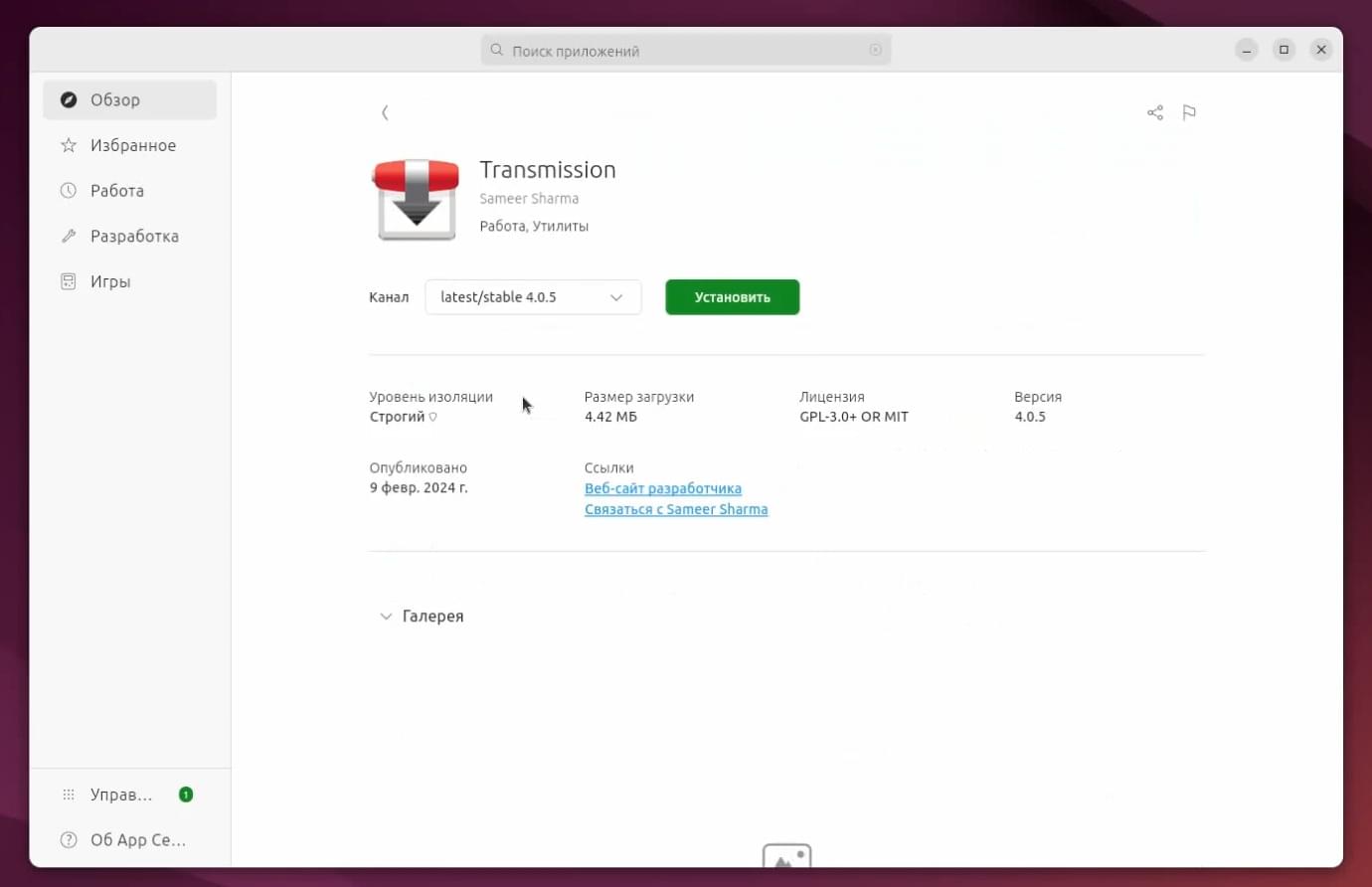This screenshot has width=1372, height=887.
Task: Click the star icon beside Избранное
Action: 69,145
